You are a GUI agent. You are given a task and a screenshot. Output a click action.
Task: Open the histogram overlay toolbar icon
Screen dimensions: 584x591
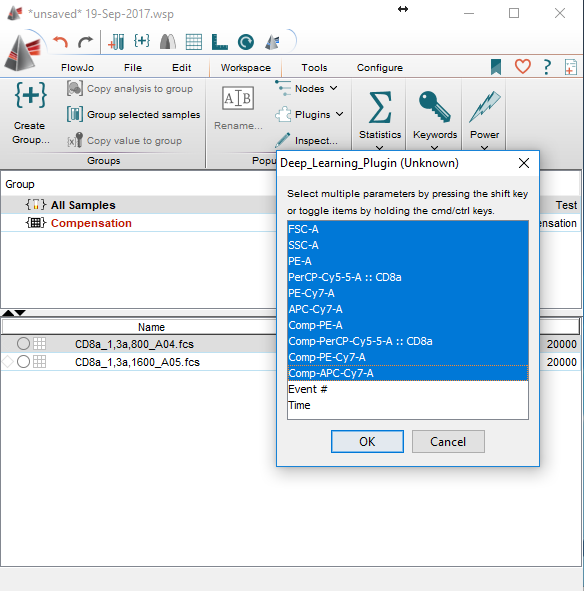click(x=168, y=42)
